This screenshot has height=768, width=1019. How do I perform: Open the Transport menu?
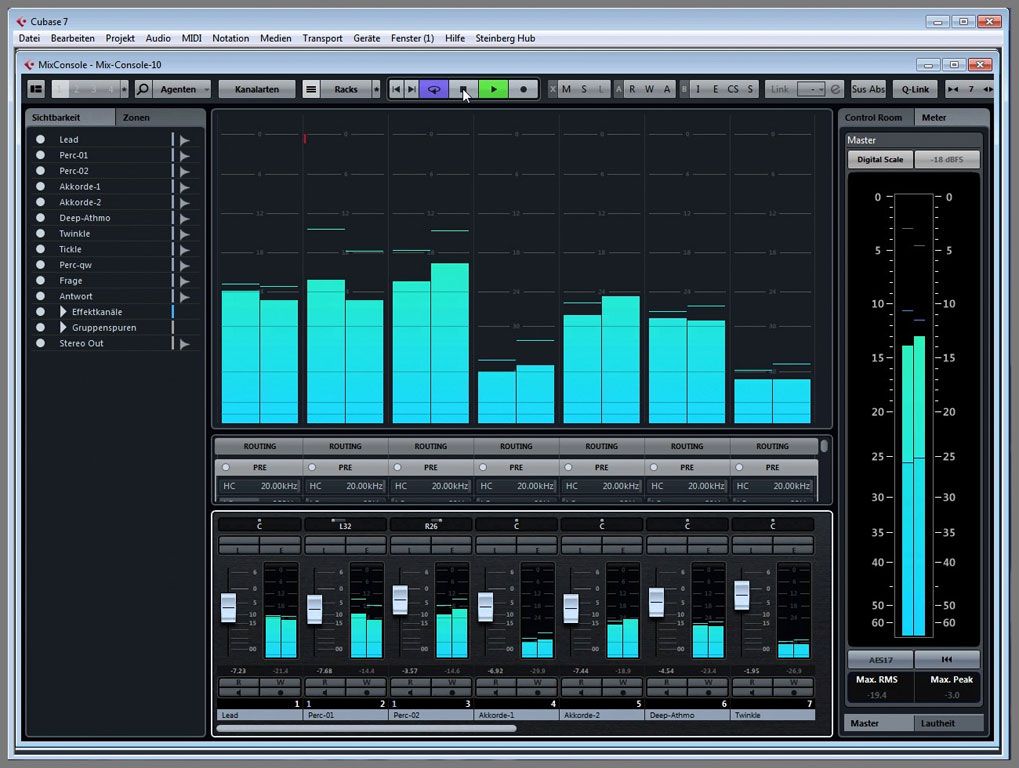click(x=322, y=38)
